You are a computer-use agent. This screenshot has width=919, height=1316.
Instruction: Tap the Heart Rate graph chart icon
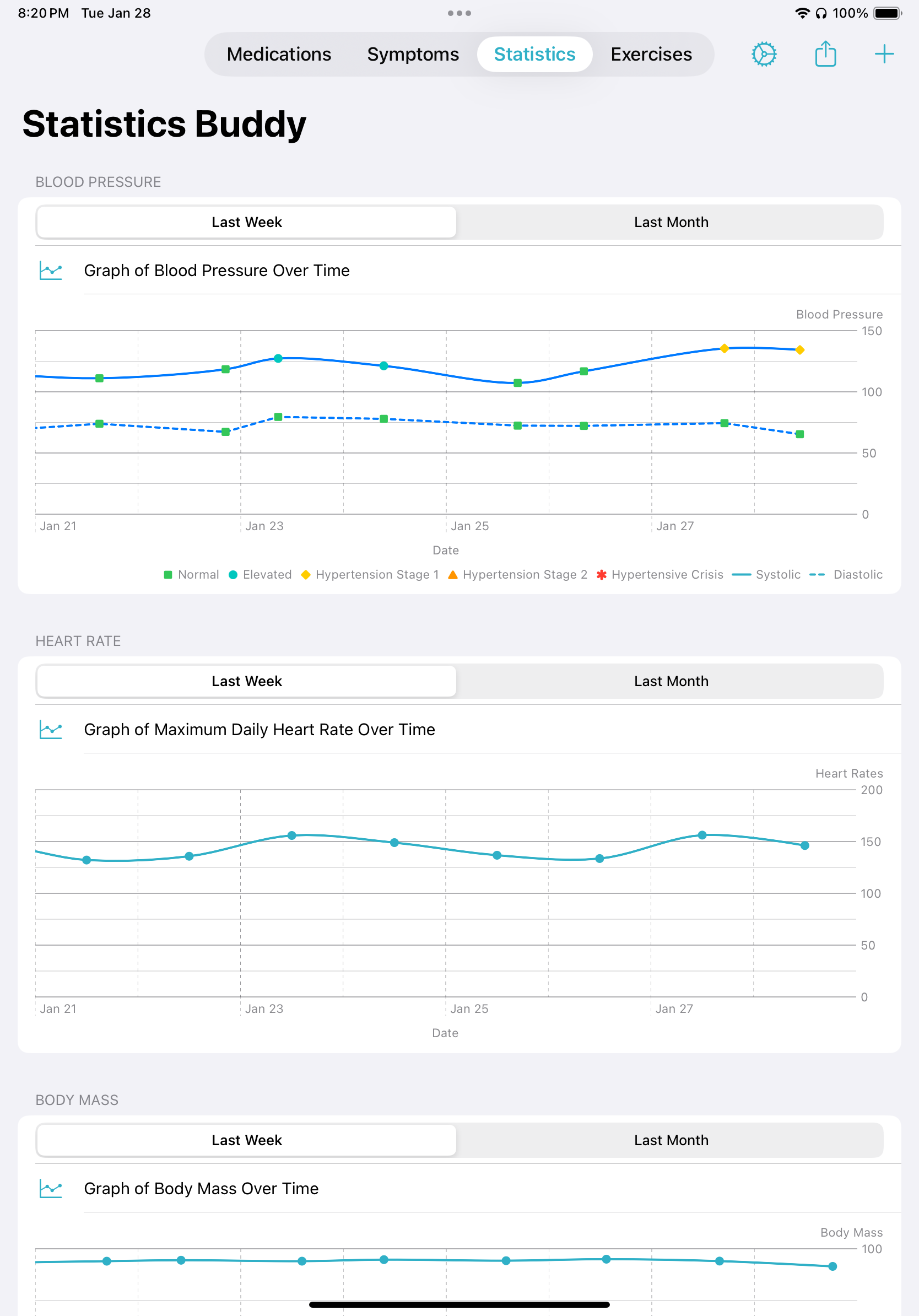pyautogui.click(x=51, y=729)
